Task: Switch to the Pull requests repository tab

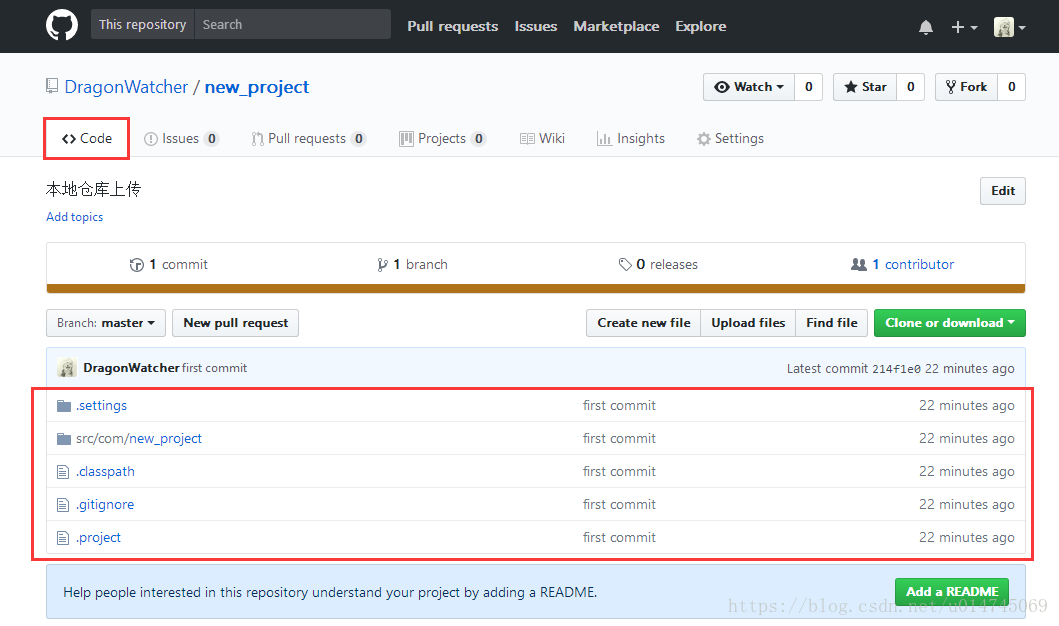Action: pyautogui.click(x=308, y=138)
